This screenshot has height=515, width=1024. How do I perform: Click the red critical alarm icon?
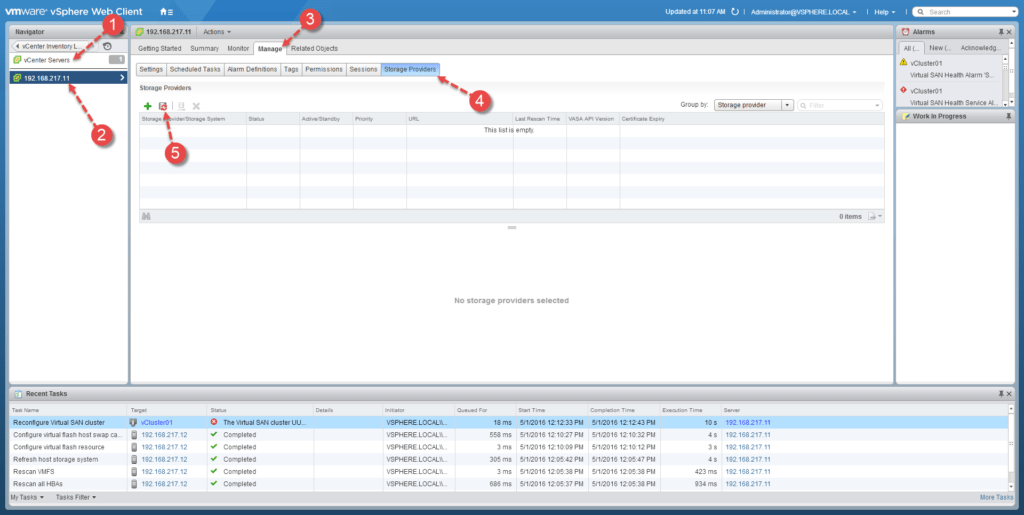(x=903, y=89)
